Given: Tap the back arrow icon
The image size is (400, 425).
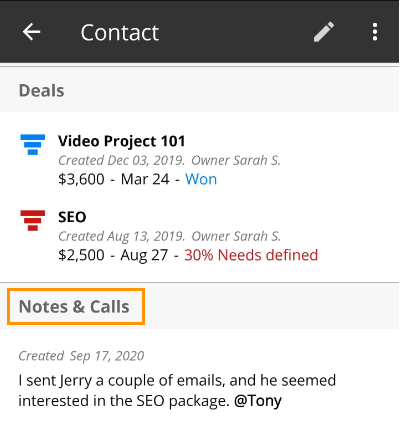Looking at the screenshot, I should pyautogui.click(x=31, y=32).
